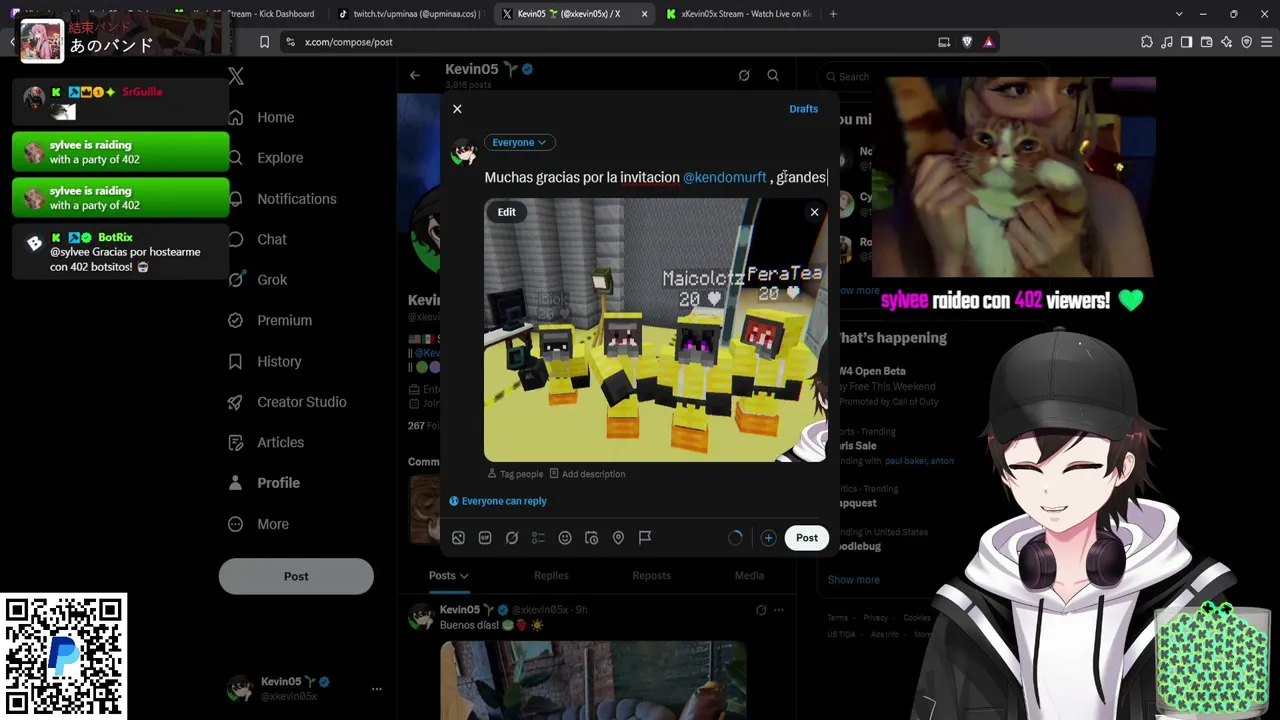Add media with the image icon

pos(458,538)
